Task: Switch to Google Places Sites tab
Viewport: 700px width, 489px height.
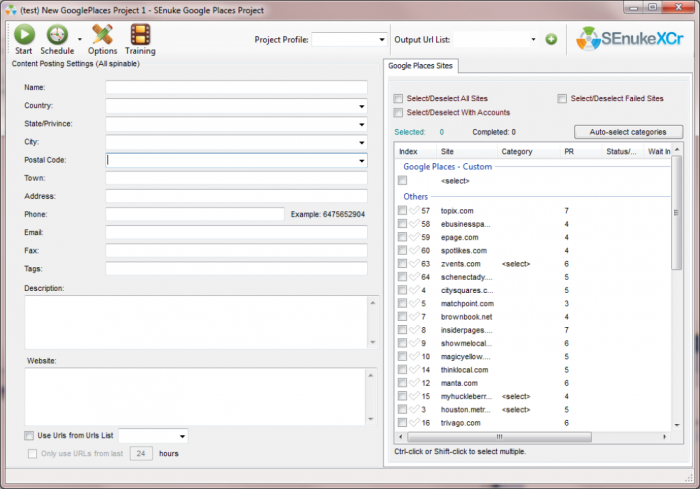Action: click(x=420, y=66)
